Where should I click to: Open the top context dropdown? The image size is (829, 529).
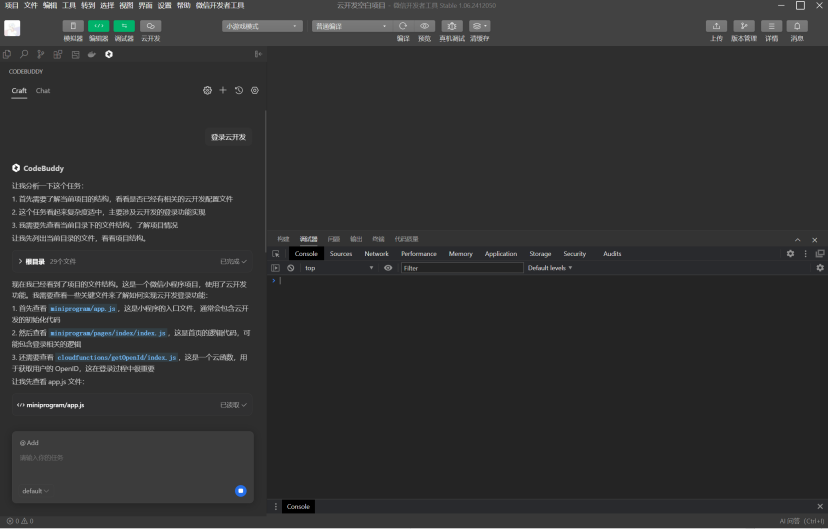338,268
